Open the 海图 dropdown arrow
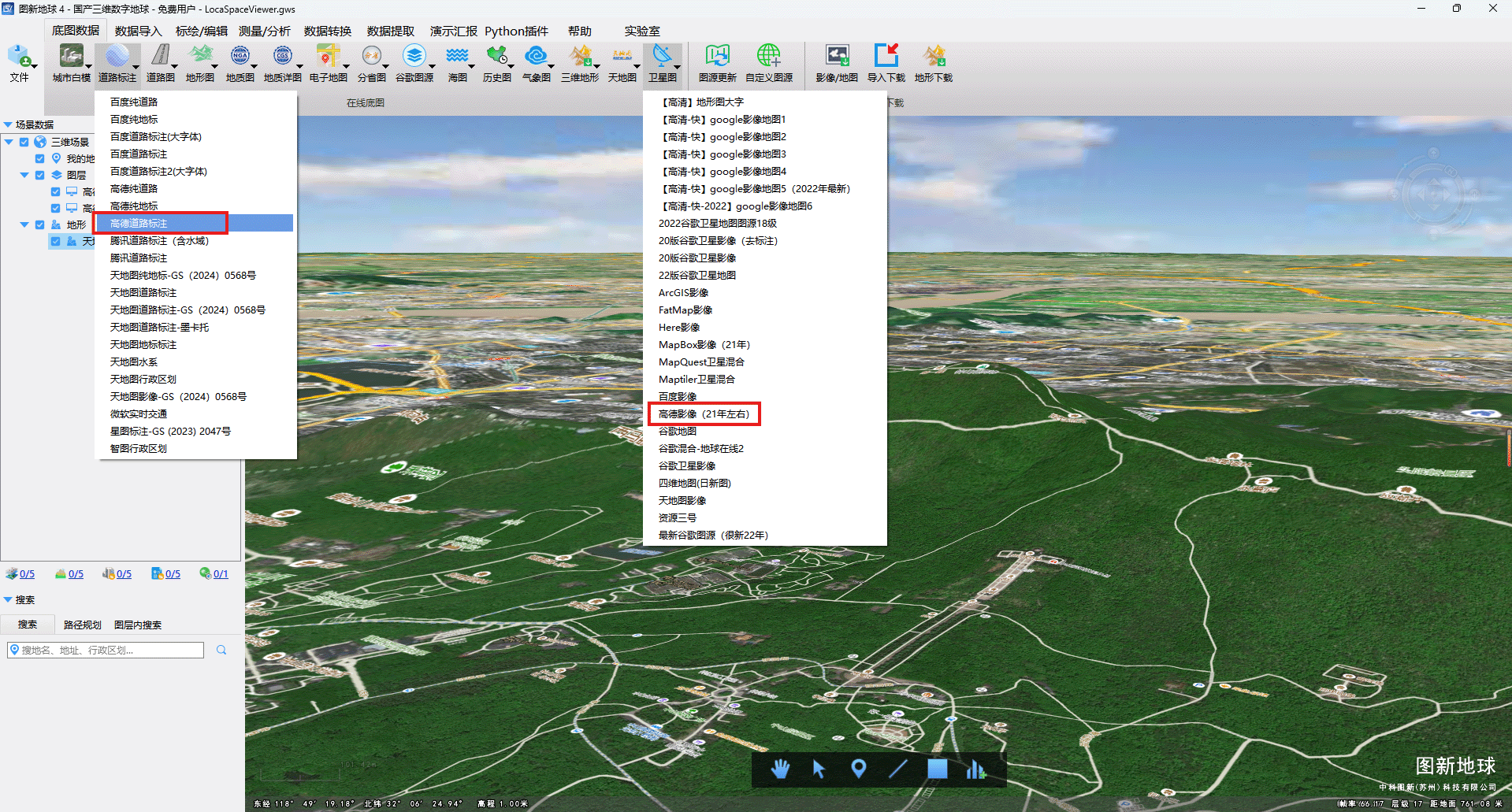Viewport: 1512px width, 812px height. click(x=471, y=67)
